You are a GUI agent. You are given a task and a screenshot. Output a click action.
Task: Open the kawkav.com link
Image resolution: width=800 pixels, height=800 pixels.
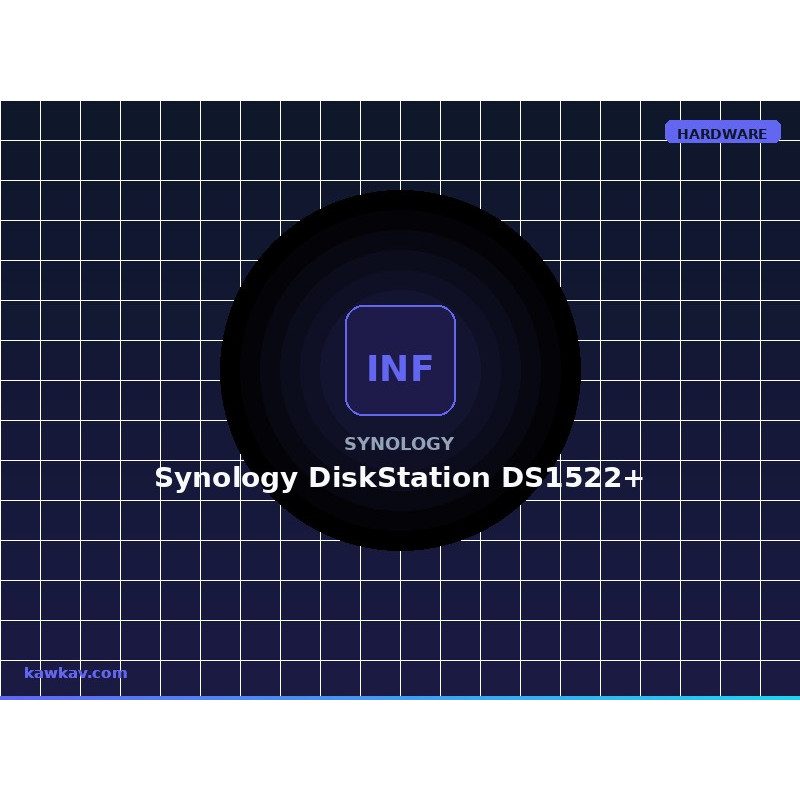[76, 673]
